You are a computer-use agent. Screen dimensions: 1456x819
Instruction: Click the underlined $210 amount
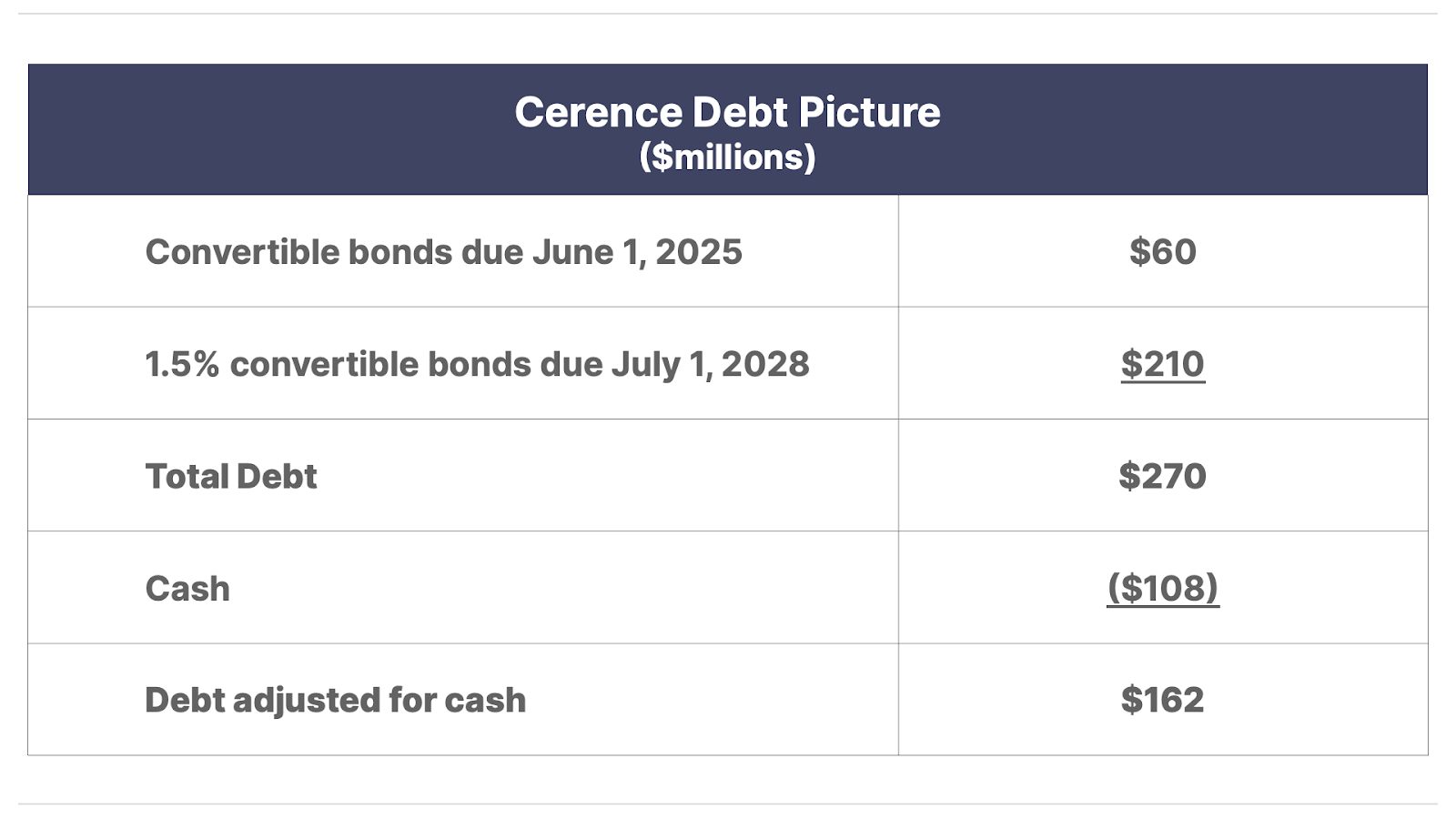(x=1162, y=364)
